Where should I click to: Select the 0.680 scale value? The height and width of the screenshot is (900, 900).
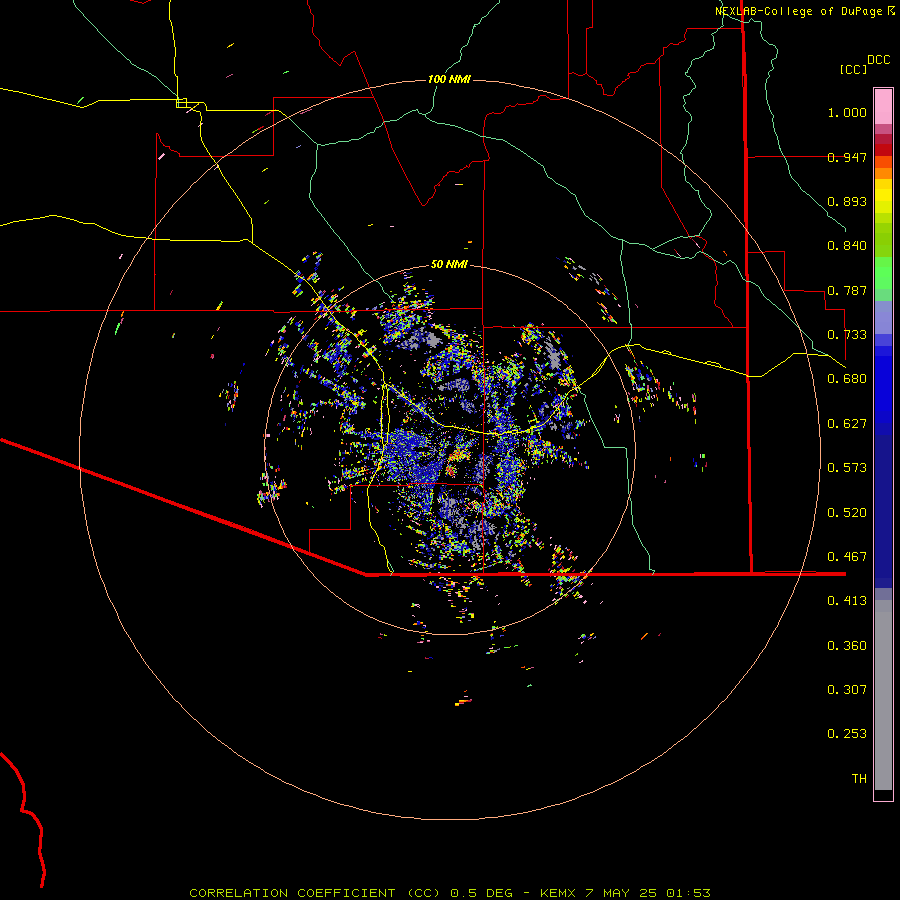(x=847, y=379)
